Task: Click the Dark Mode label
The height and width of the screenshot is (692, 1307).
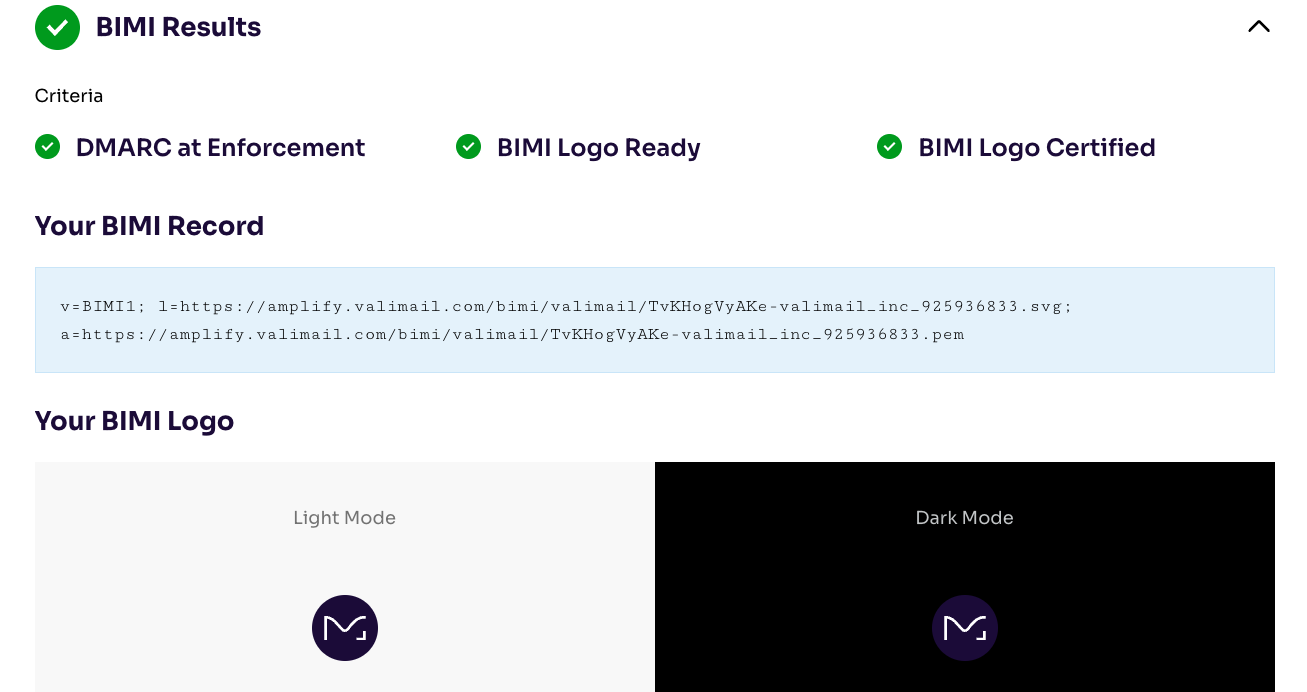Action: click(x=964, y=518)
